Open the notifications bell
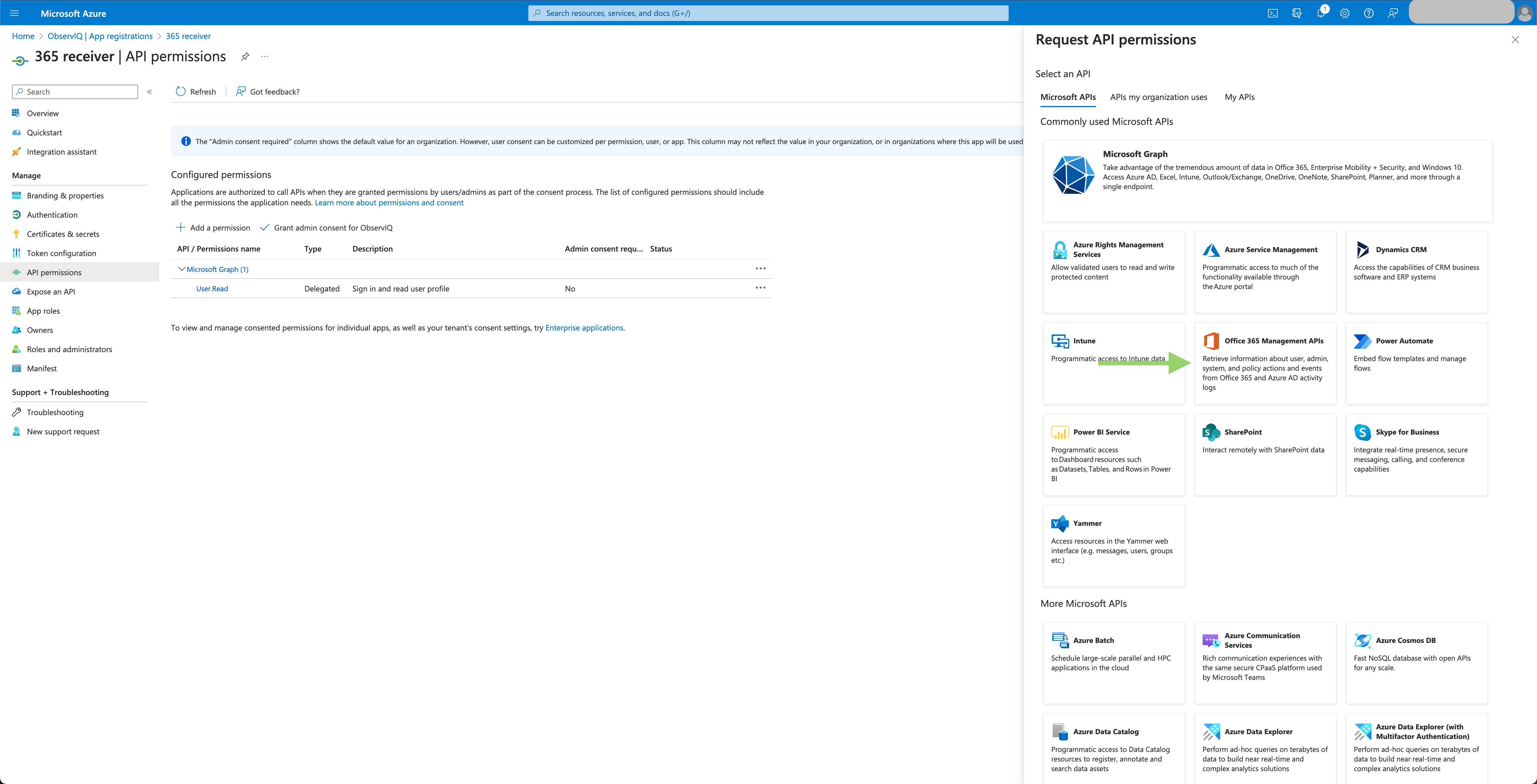The width and height of the screenshot is (1537, 784). click(1321, 13)
